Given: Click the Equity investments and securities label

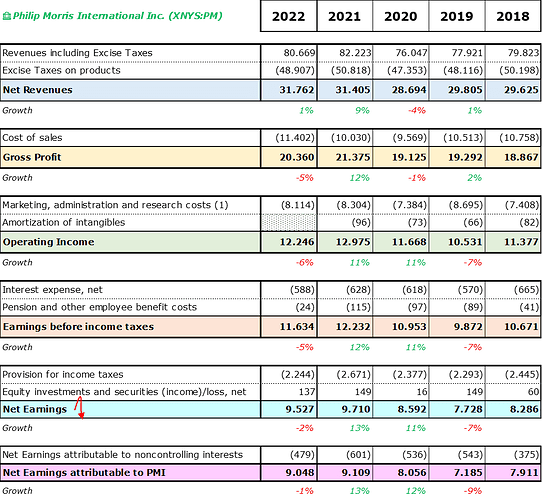Looking at the screenshot, I should pyautogui.click(x=124, y=392).
